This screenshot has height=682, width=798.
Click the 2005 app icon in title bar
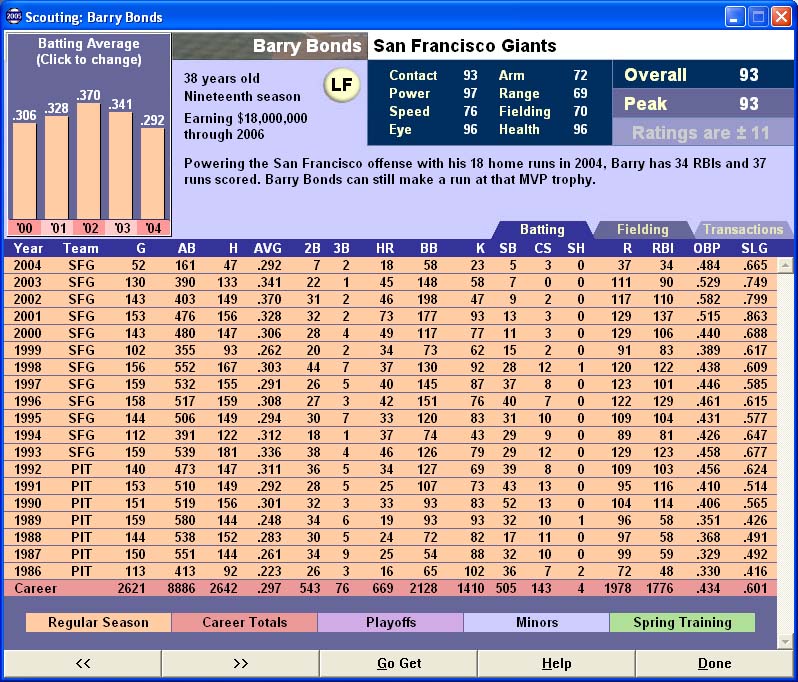point(13,16)
